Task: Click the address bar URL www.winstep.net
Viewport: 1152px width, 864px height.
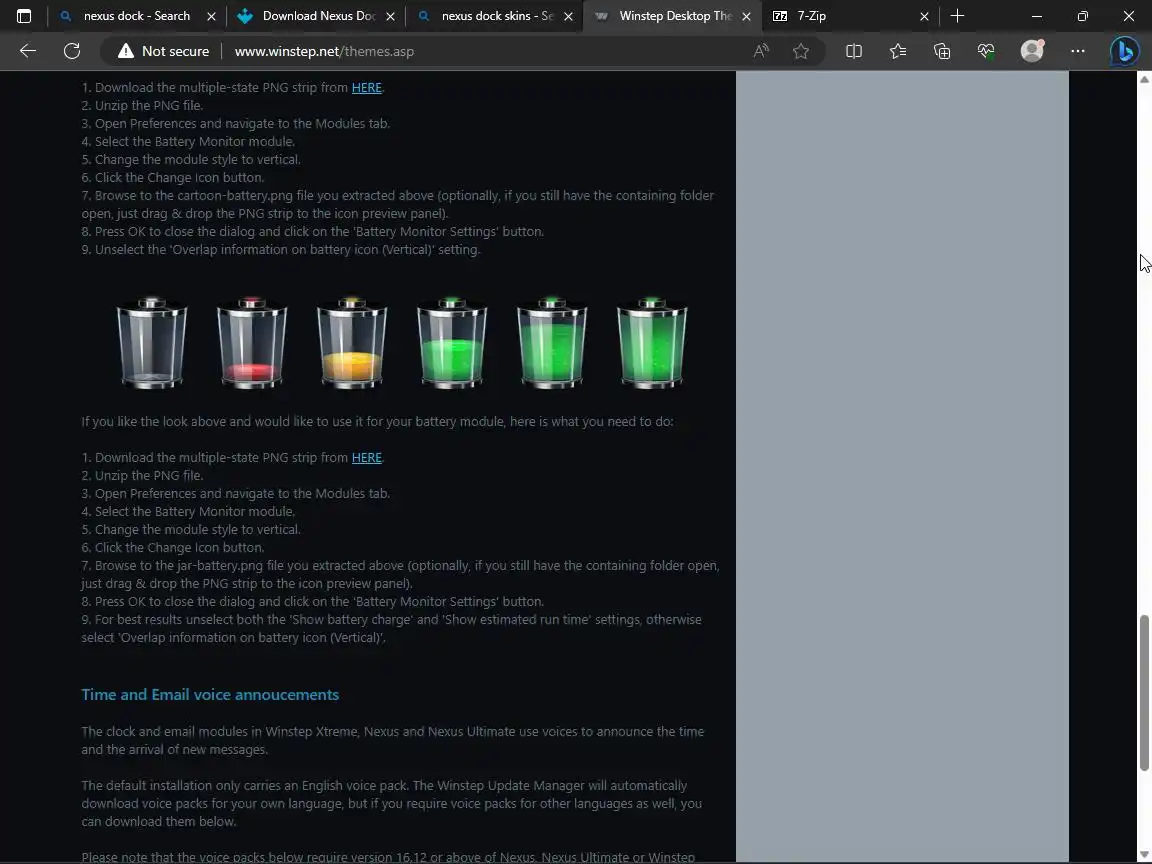Action: click(324, 51)
